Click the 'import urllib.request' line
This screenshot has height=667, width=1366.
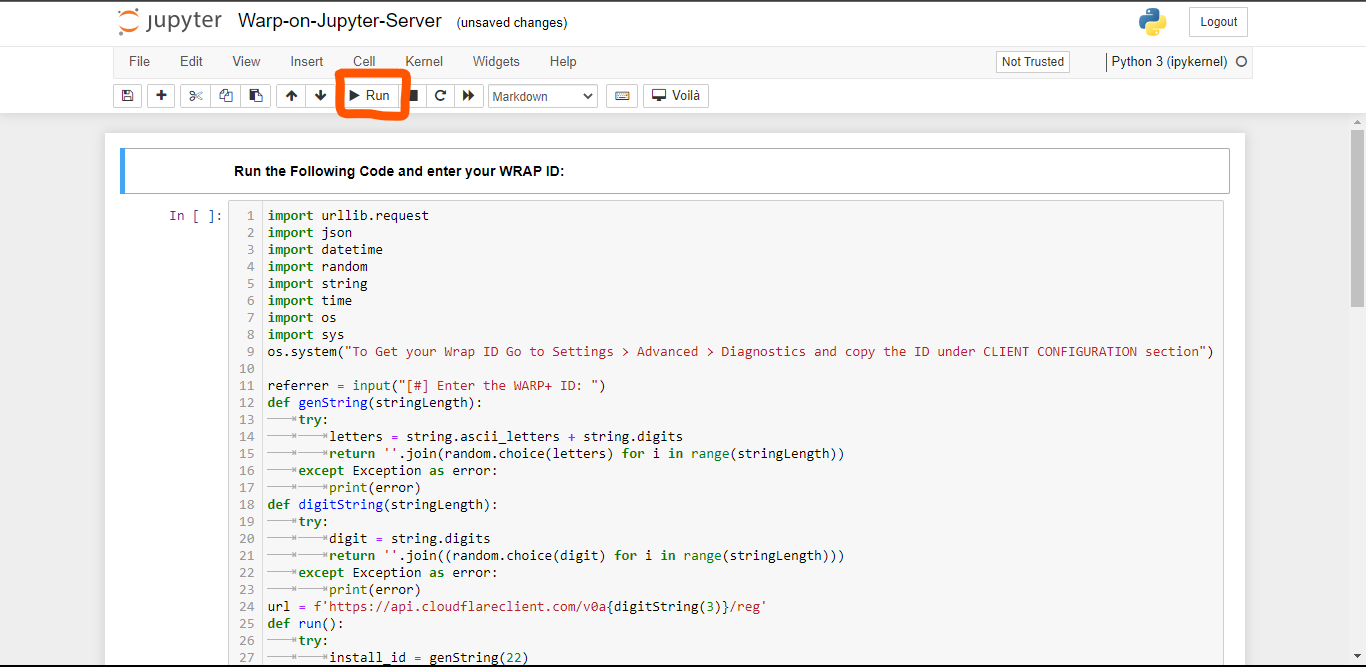pyautogui.click(x=348, y=216)
